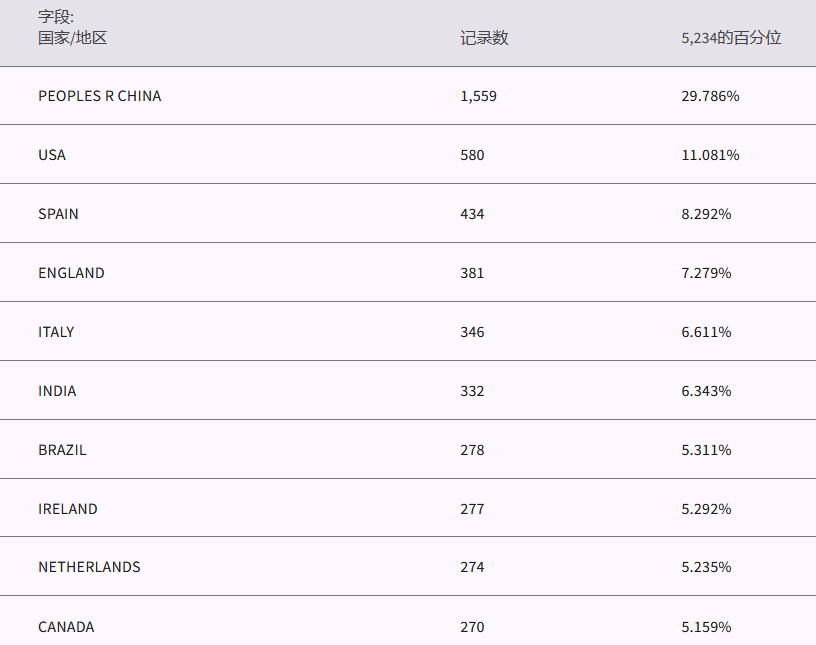Click the 6.343% percentage for India
816x645 pixels.
tap(706, 391)
